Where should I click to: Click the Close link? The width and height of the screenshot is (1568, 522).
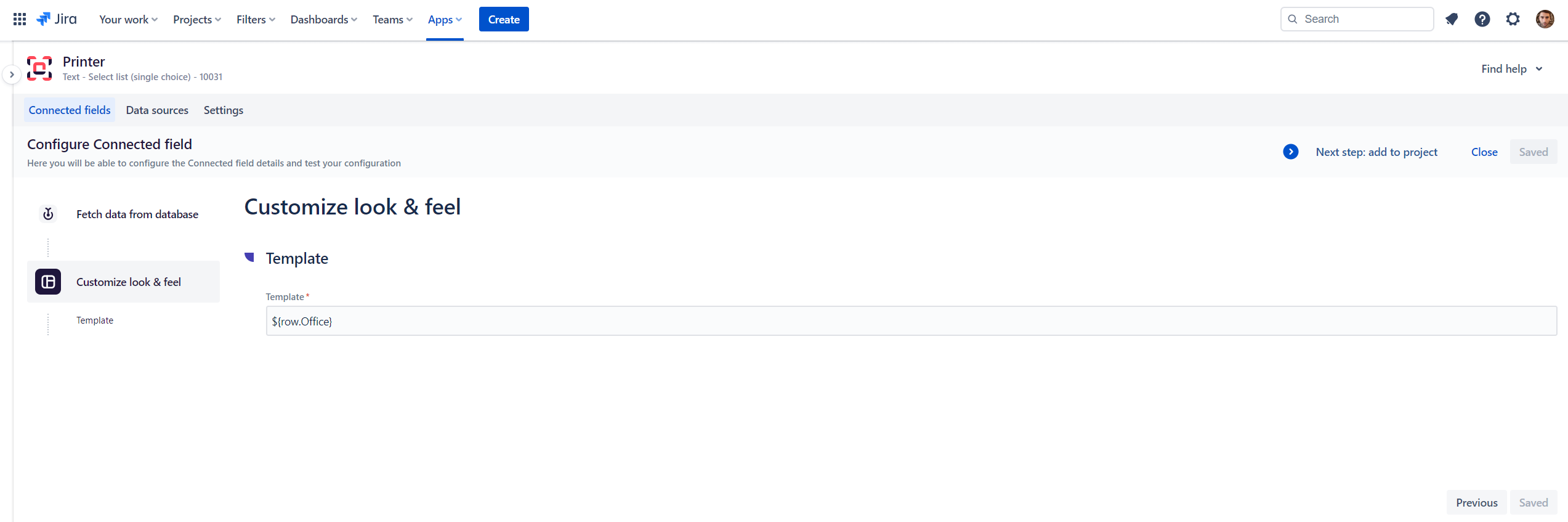tap(1484, 152)
